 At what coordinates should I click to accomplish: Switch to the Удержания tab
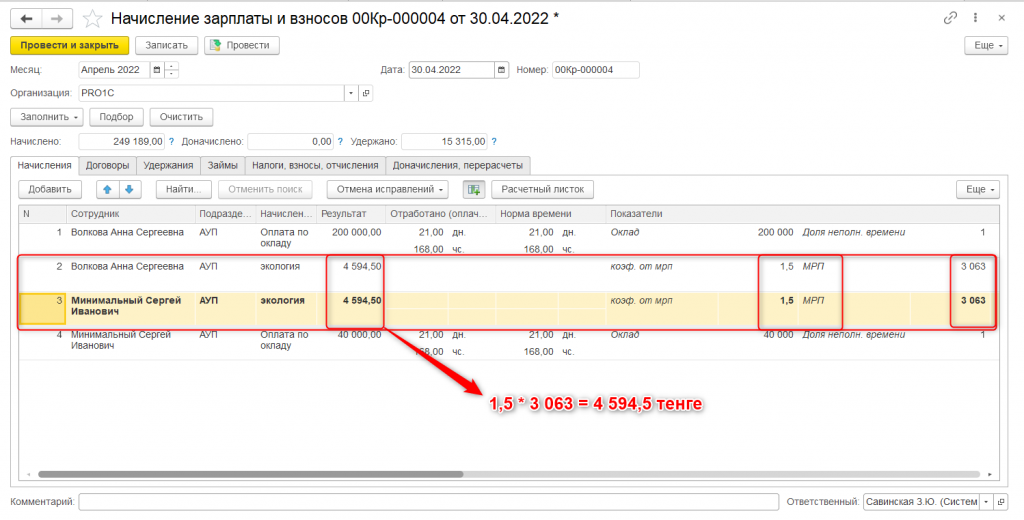(x=167, y=165)
